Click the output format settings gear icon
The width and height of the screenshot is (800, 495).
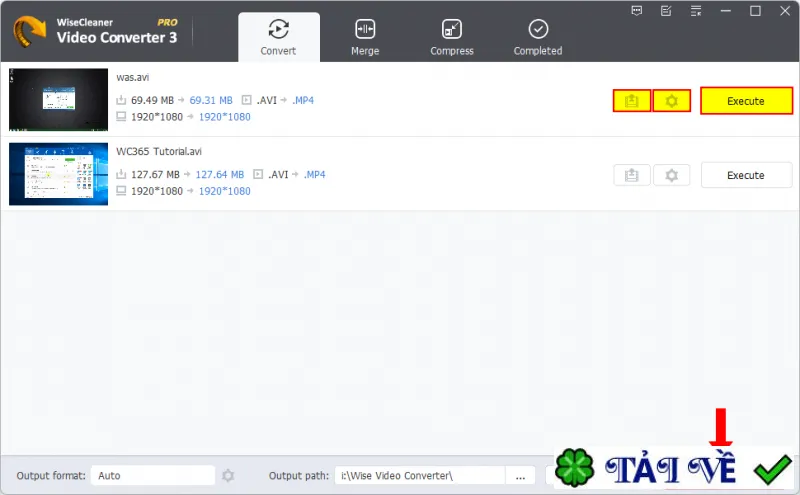228,476
